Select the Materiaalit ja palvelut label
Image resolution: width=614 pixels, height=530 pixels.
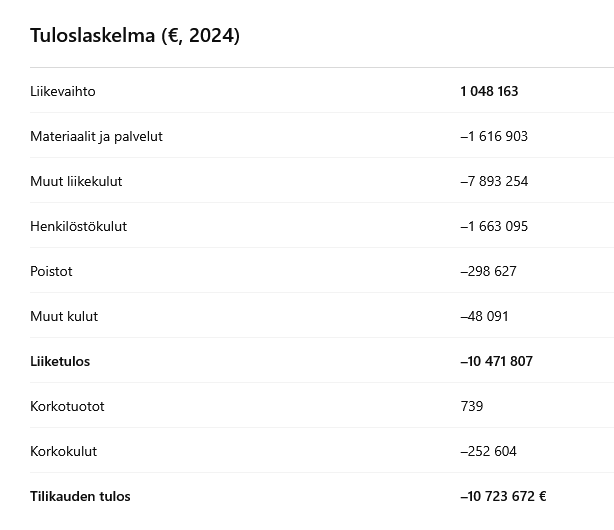pyautogui.click(x=96, y=136)
